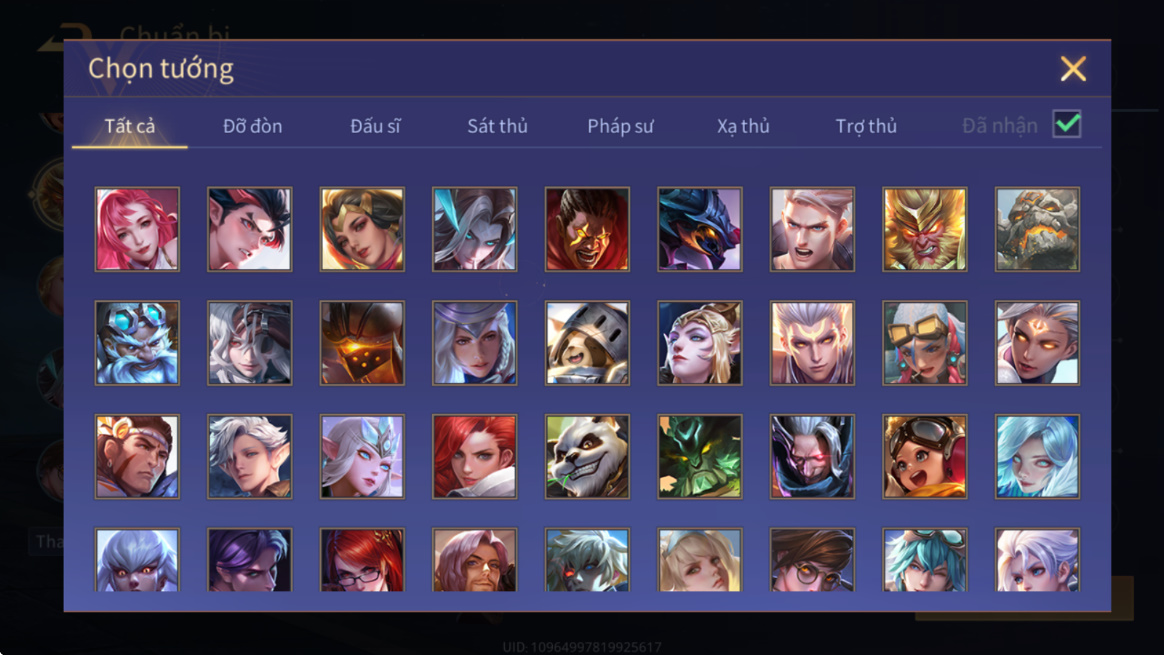Image resolution: width=1164 pixels, height=655 pixels.
Task: Open the Đấu sĩ tab
Action: pos(375,126)
